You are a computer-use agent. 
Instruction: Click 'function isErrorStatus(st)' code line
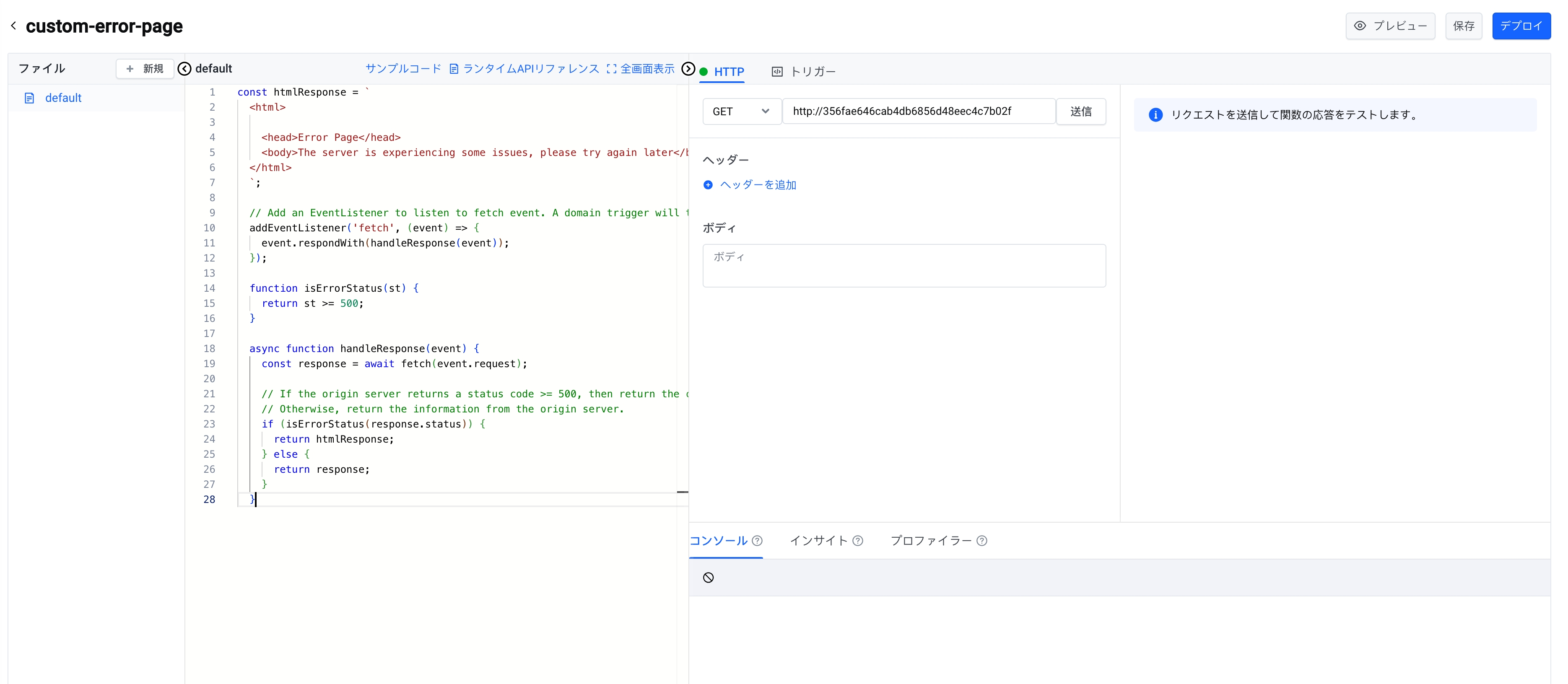tap(334, 288)
